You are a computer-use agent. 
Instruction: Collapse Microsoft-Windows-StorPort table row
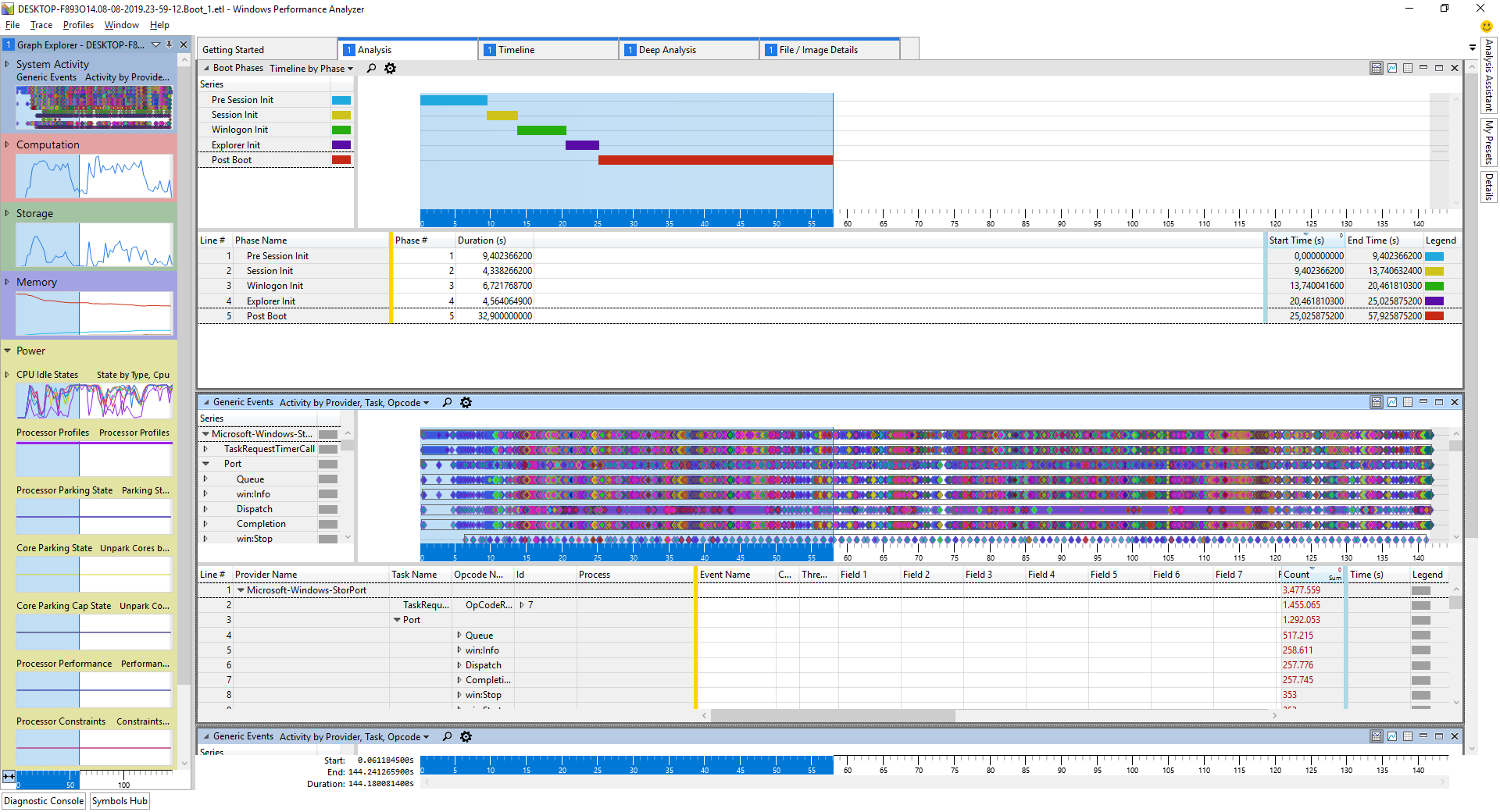[x=241, y=590]
